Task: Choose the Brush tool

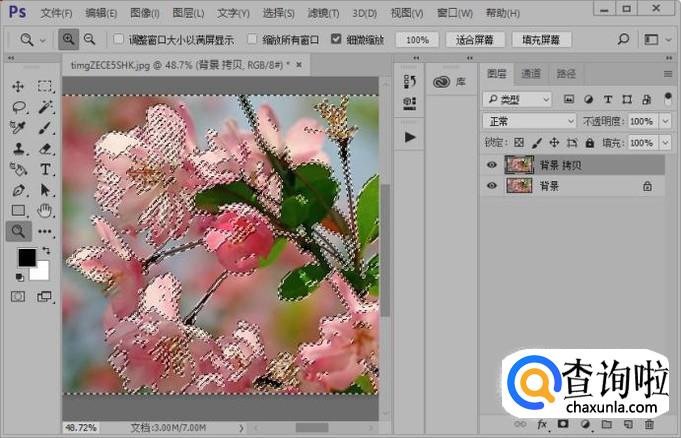Action: point(45,128)
